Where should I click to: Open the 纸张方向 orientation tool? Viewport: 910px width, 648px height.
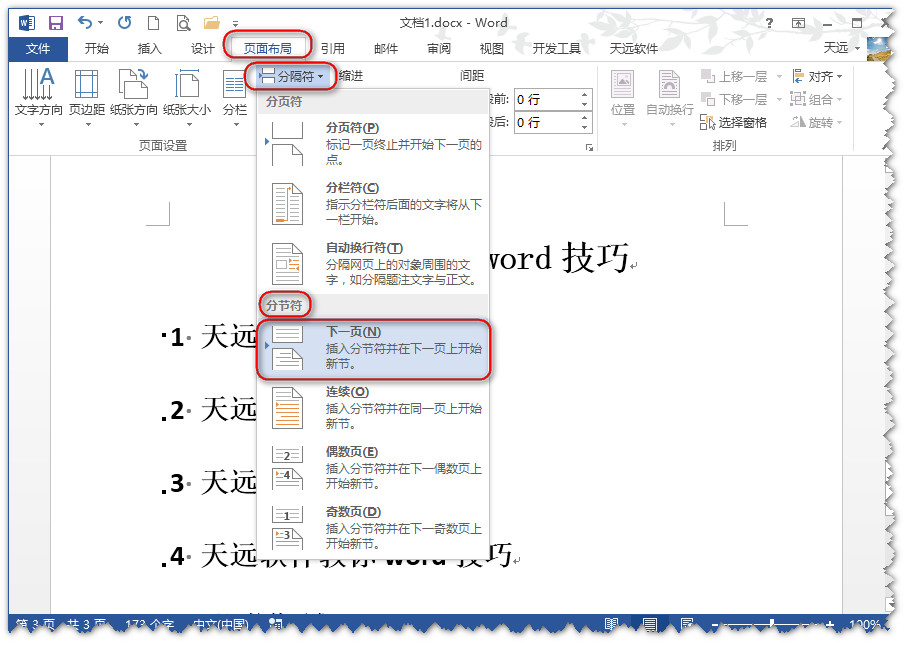[x=134, y=97]
